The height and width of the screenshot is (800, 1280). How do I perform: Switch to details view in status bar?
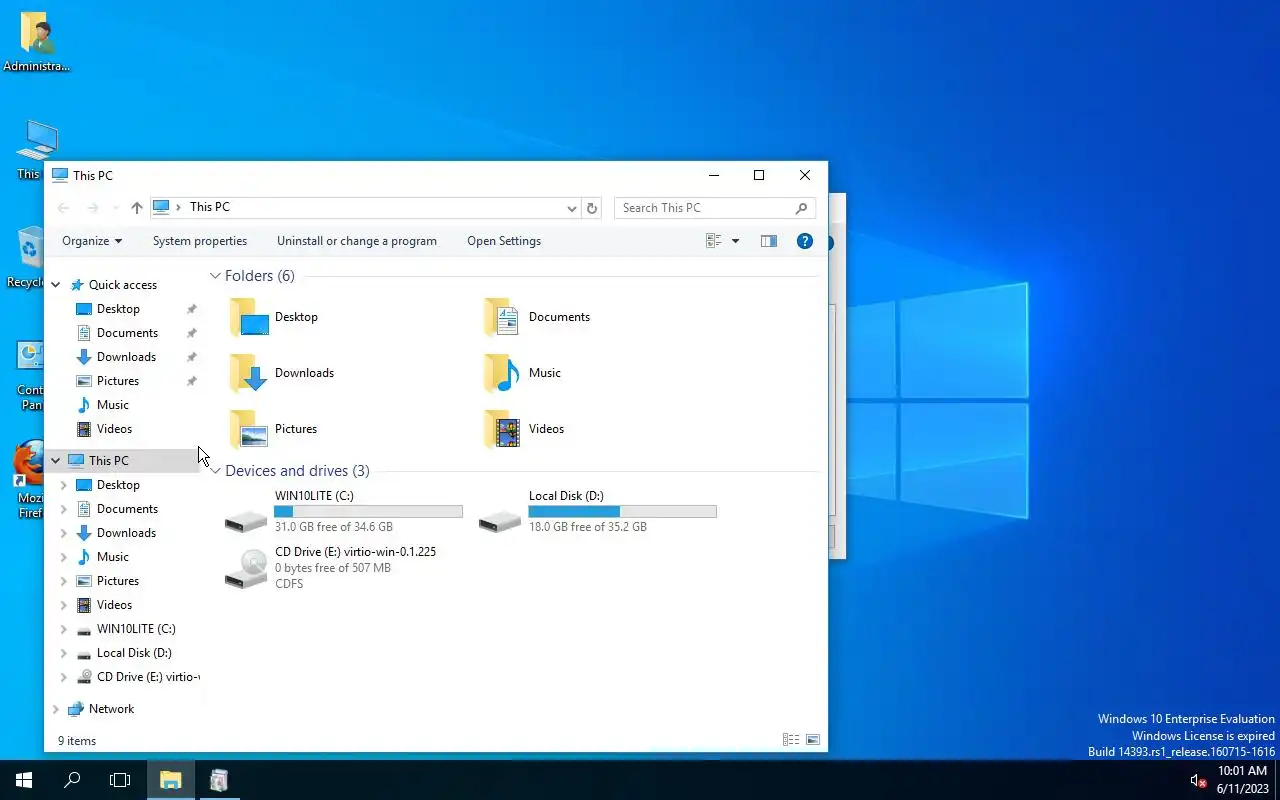click(x=791, y=740)
